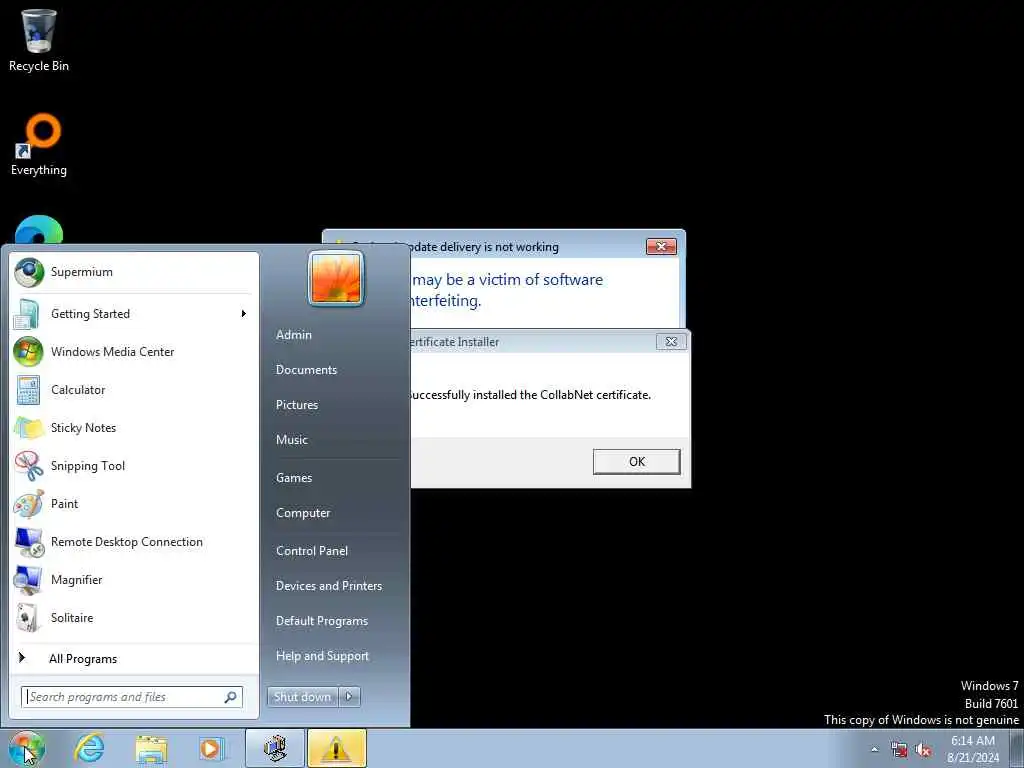The height and width of the screenshot is (768, 1024).
Task: Click the user account picture tile
Action: coord(336,279)
